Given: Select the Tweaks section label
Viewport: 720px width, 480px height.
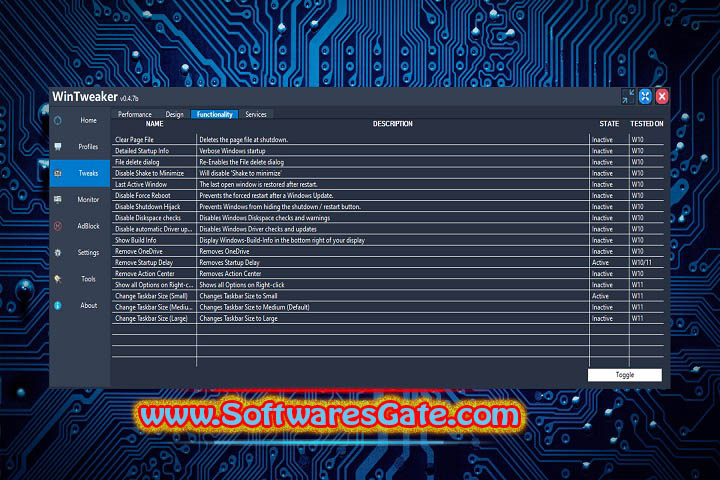Looking at the screenshot, I should coord(88,173).
